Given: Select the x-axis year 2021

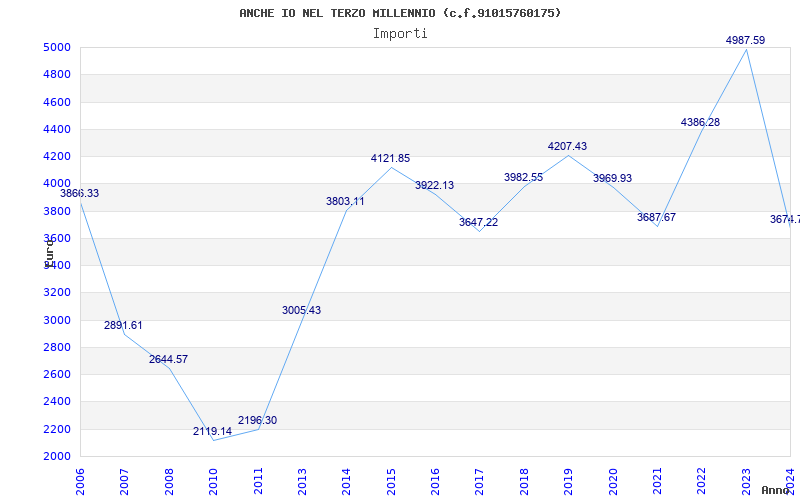Looking at the screenshot, I should pos(657,482).
